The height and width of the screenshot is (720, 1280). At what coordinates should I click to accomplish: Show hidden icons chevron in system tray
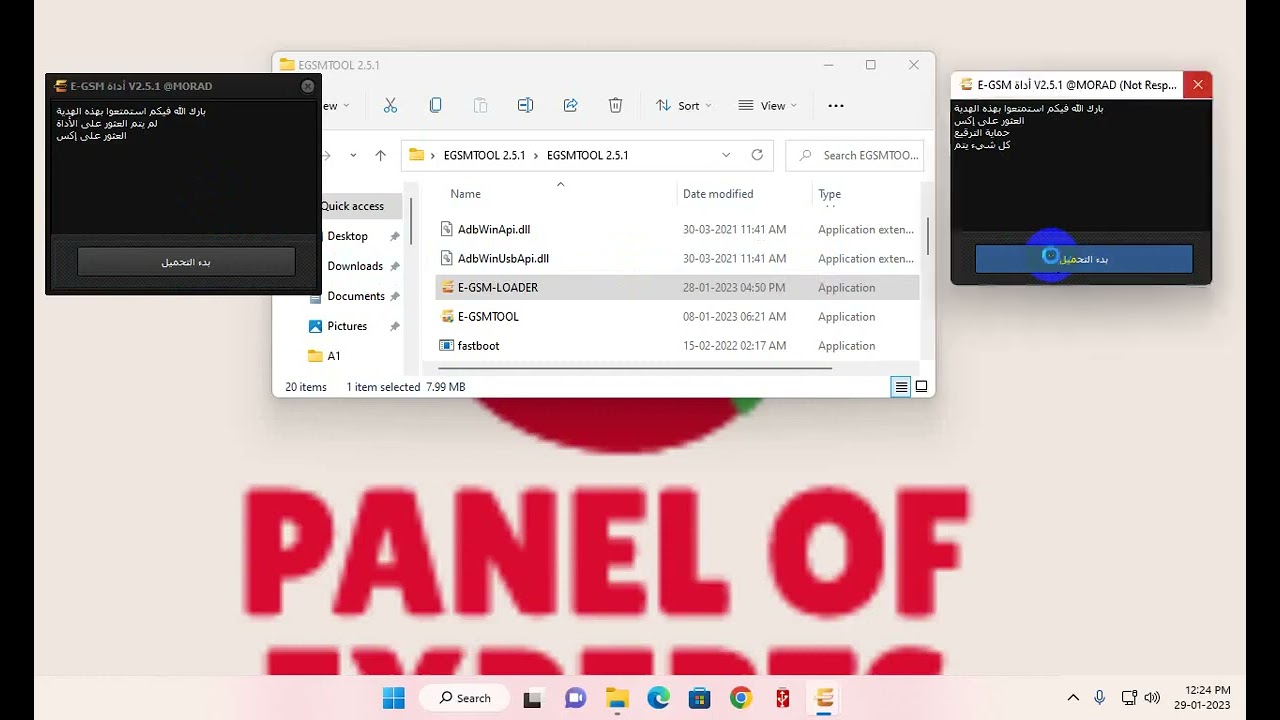point(1073,697)
